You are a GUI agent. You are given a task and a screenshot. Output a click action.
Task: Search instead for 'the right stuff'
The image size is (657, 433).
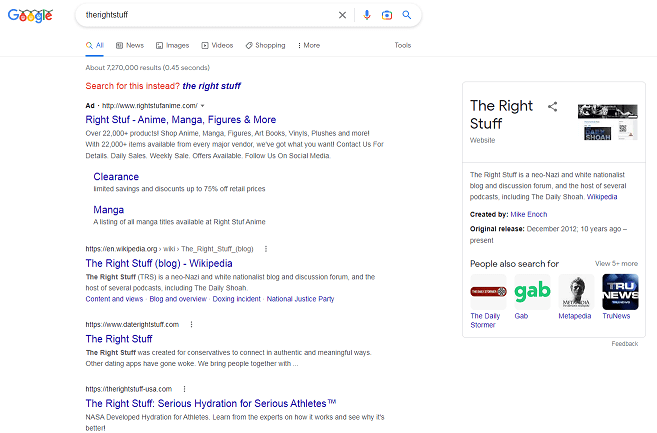click(x=212, y=86)
